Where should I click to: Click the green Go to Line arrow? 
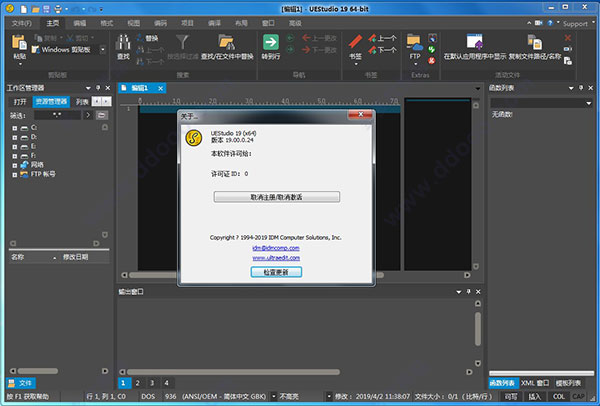tap(271, 42)
